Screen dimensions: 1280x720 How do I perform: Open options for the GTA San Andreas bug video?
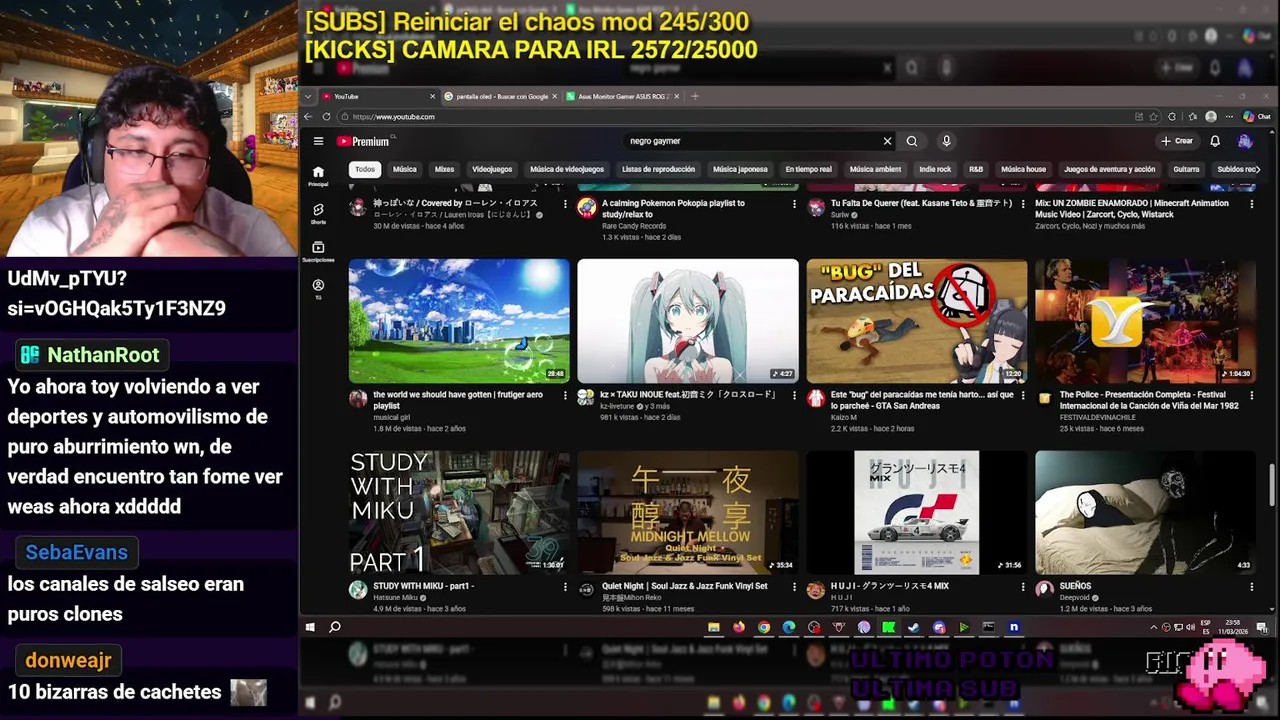click(x=1023, y=396)
